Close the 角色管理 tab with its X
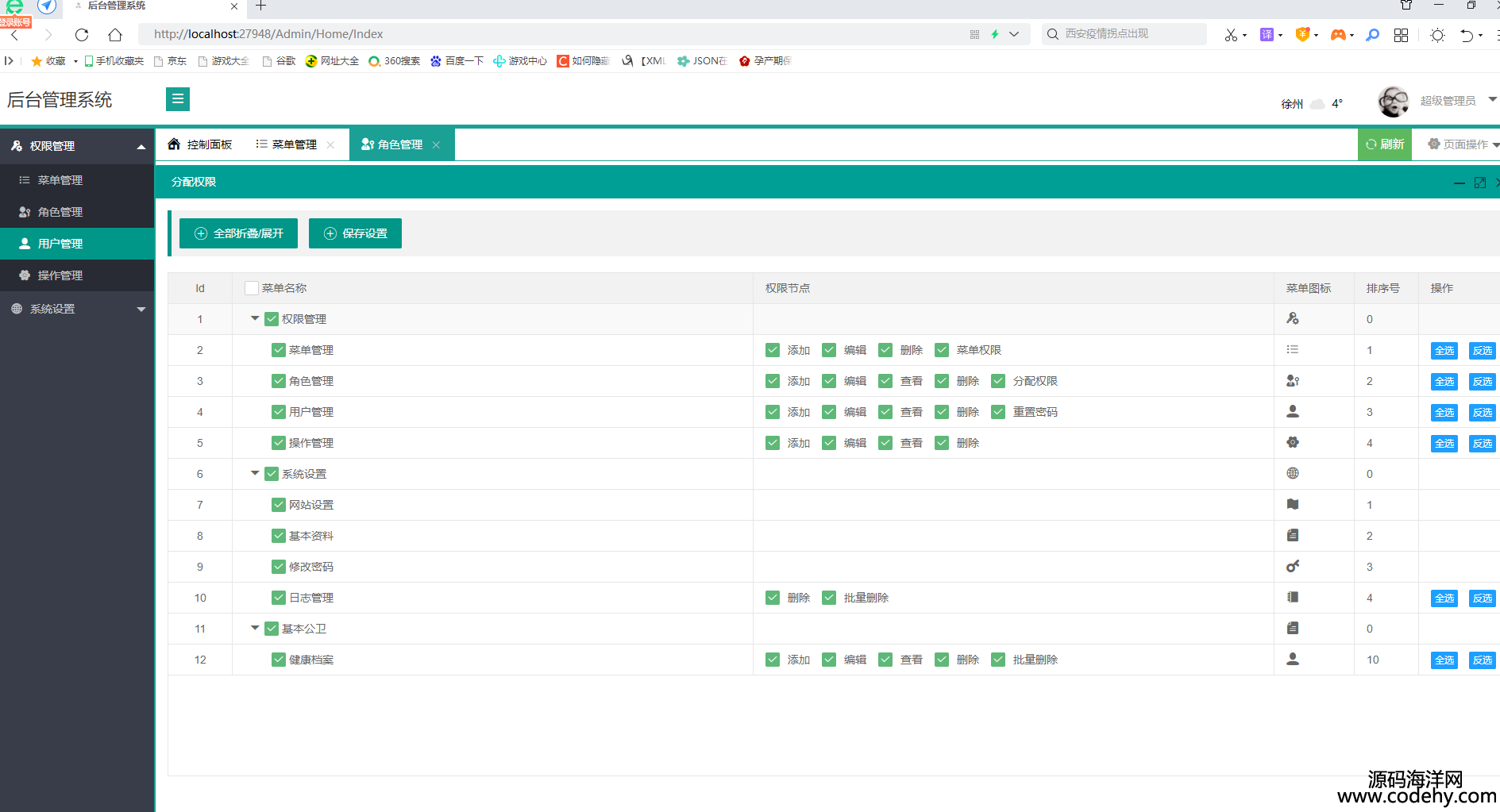This screenshot has height=812, width=1500. click(x=436, y=145)
